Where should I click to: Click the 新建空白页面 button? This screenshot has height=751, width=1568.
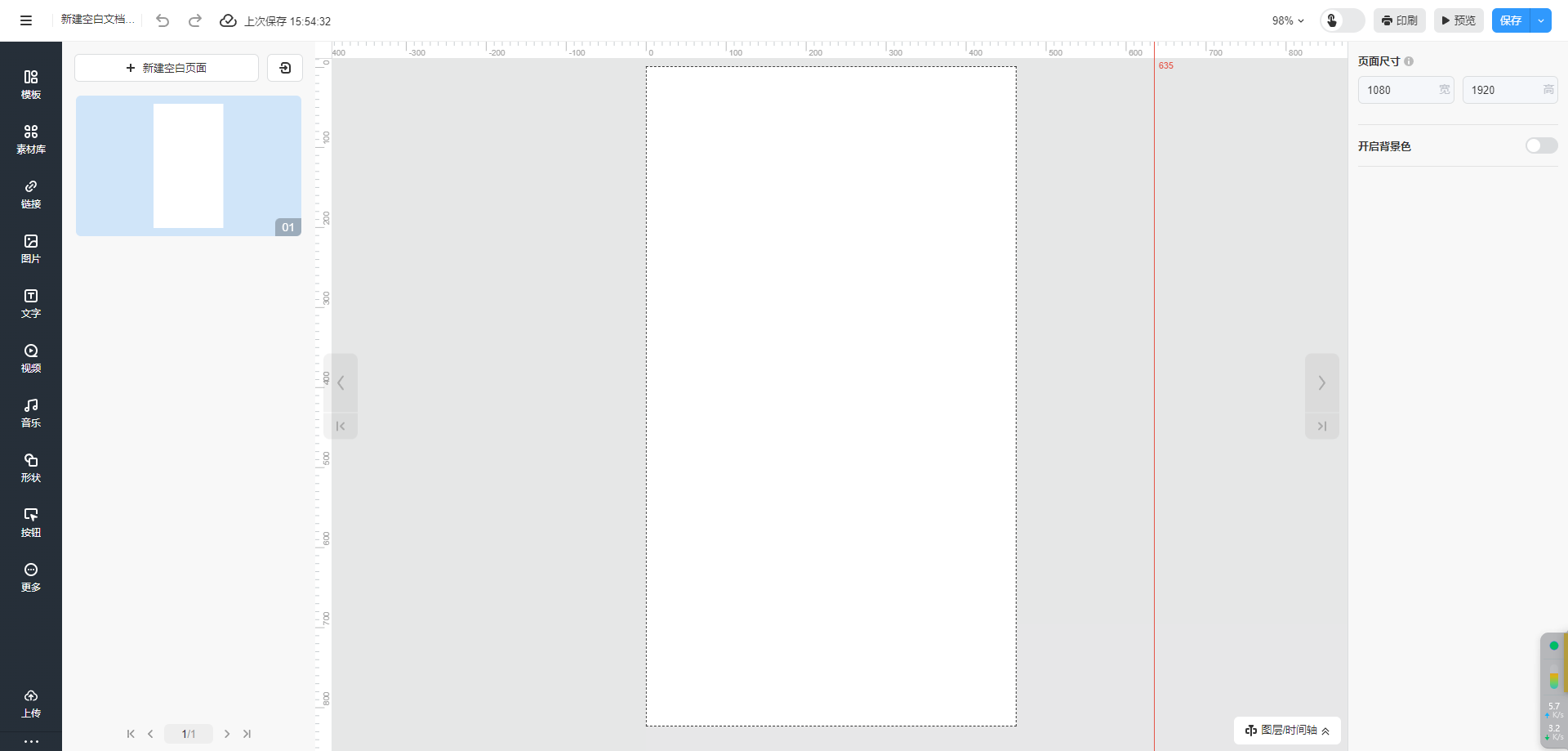[x=167, y=68]
